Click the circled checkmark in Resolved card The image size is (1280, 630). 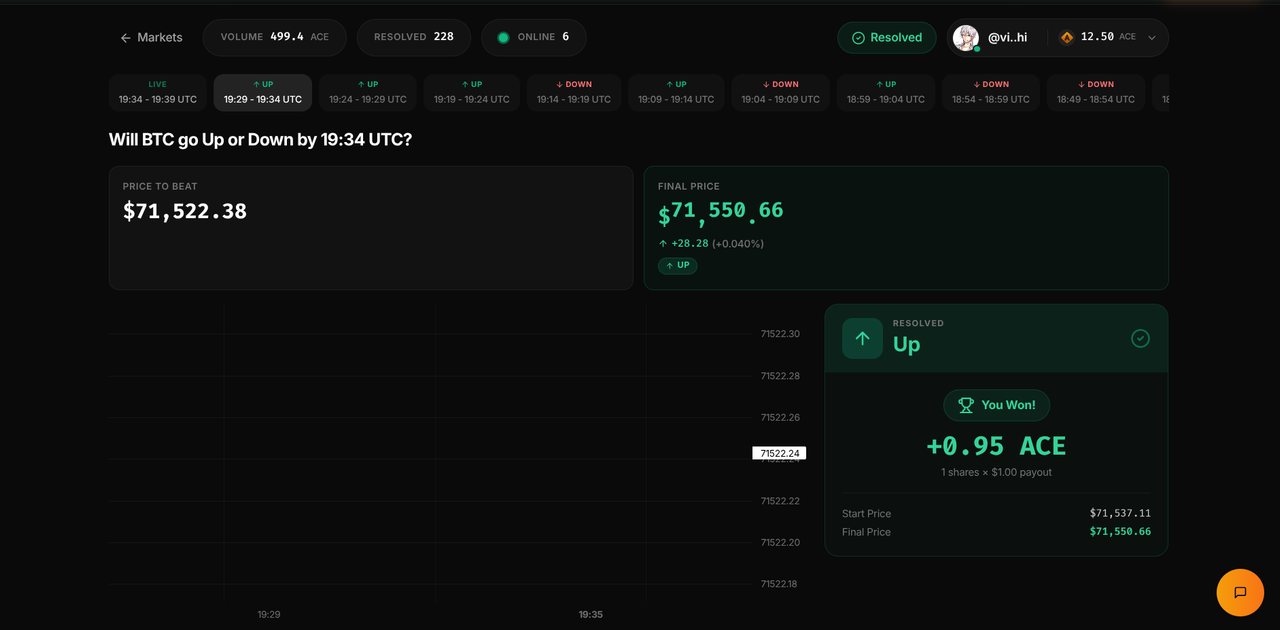tap(1140, 338)
